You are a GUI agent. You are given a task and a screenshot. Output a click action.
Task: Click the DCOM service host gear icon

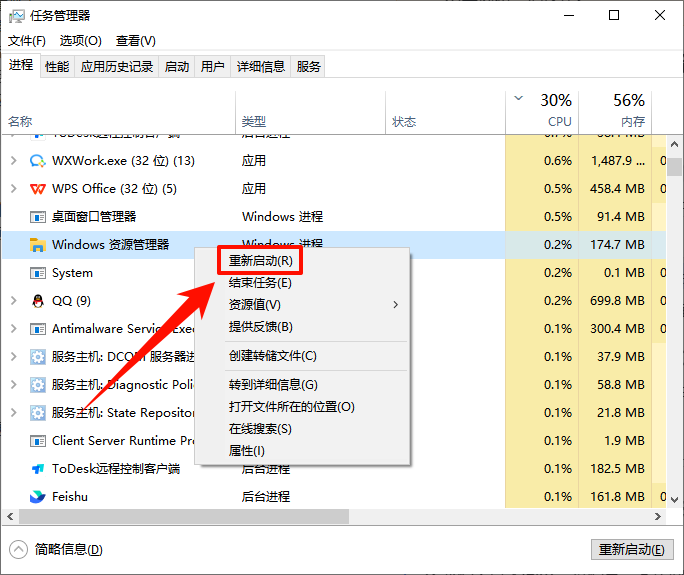(38, 357)
